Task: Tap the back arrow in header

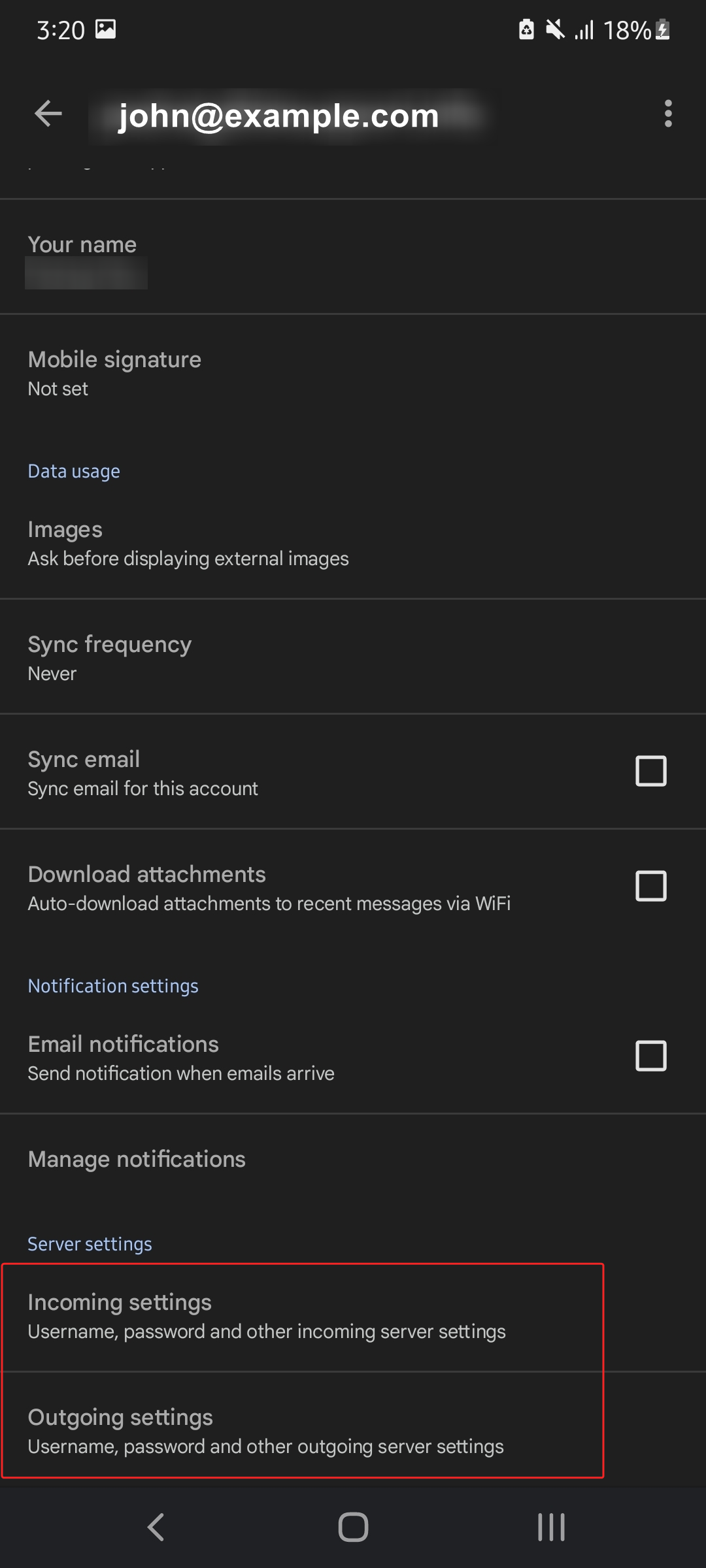Action: [48, 114]
